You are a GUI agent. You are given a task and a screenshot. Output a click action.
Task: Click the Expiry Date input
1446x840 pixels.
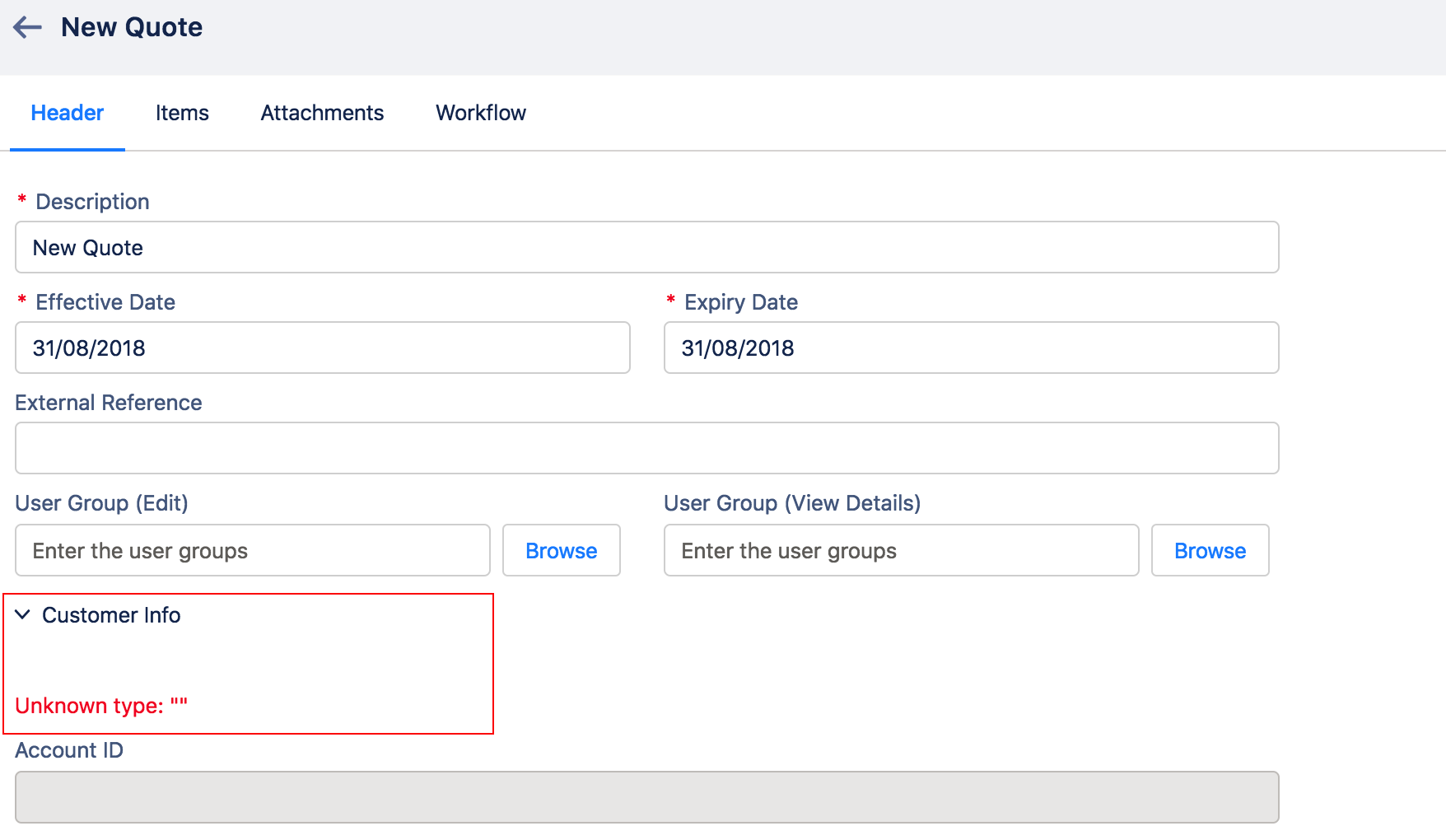coord(971,348)
